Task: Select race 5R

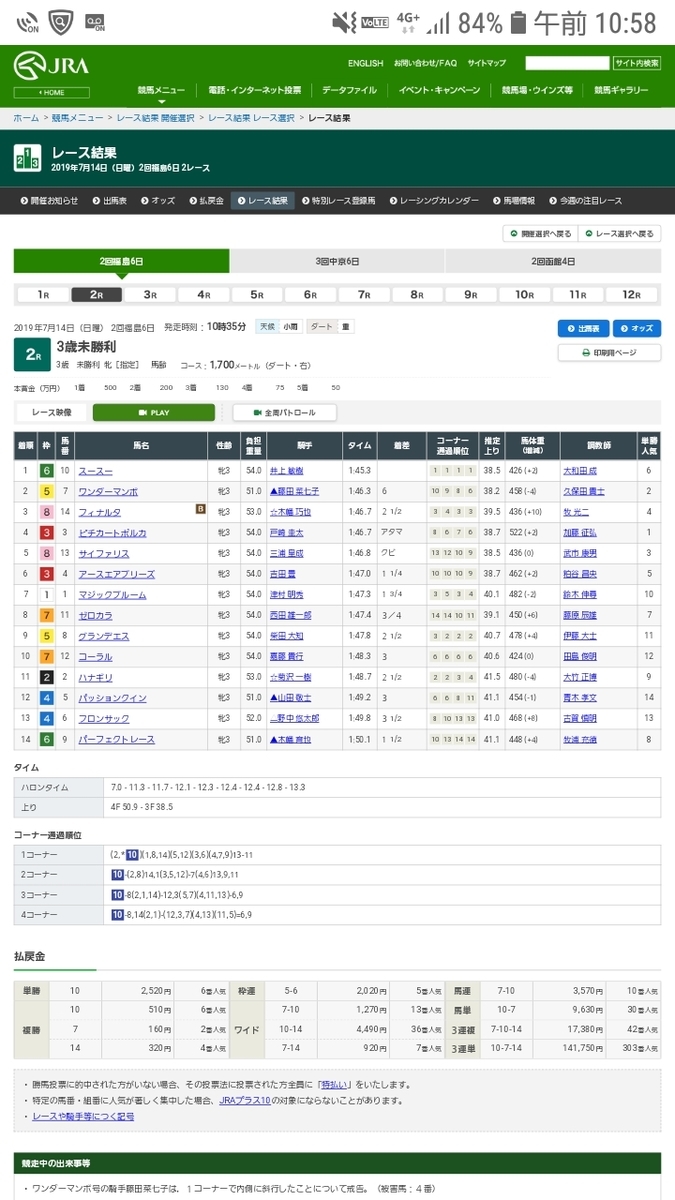Action: [257, 295]
